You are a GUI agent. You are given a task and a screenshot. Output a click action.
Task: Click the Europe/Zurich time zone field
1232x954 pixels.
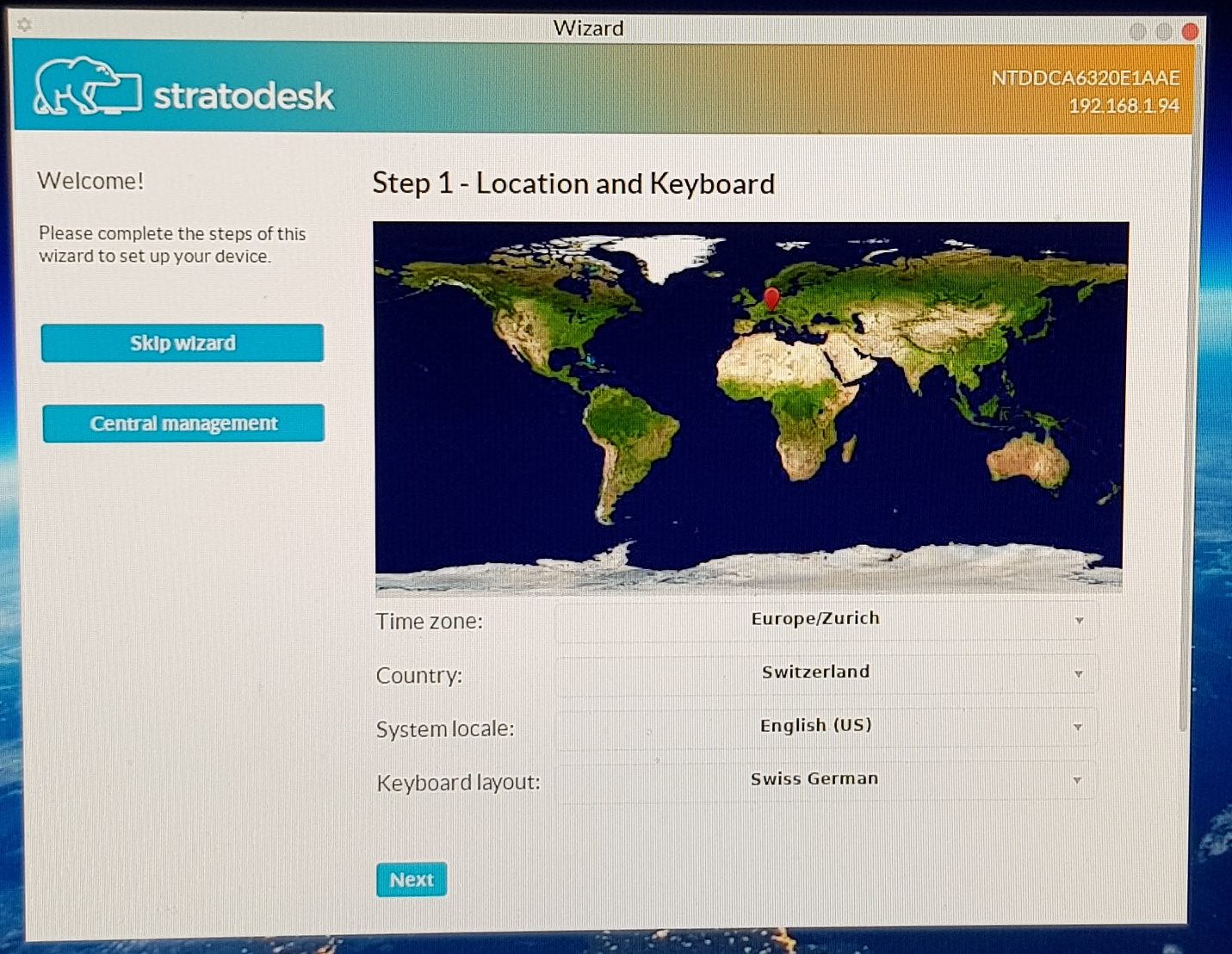tap(815, 618)
